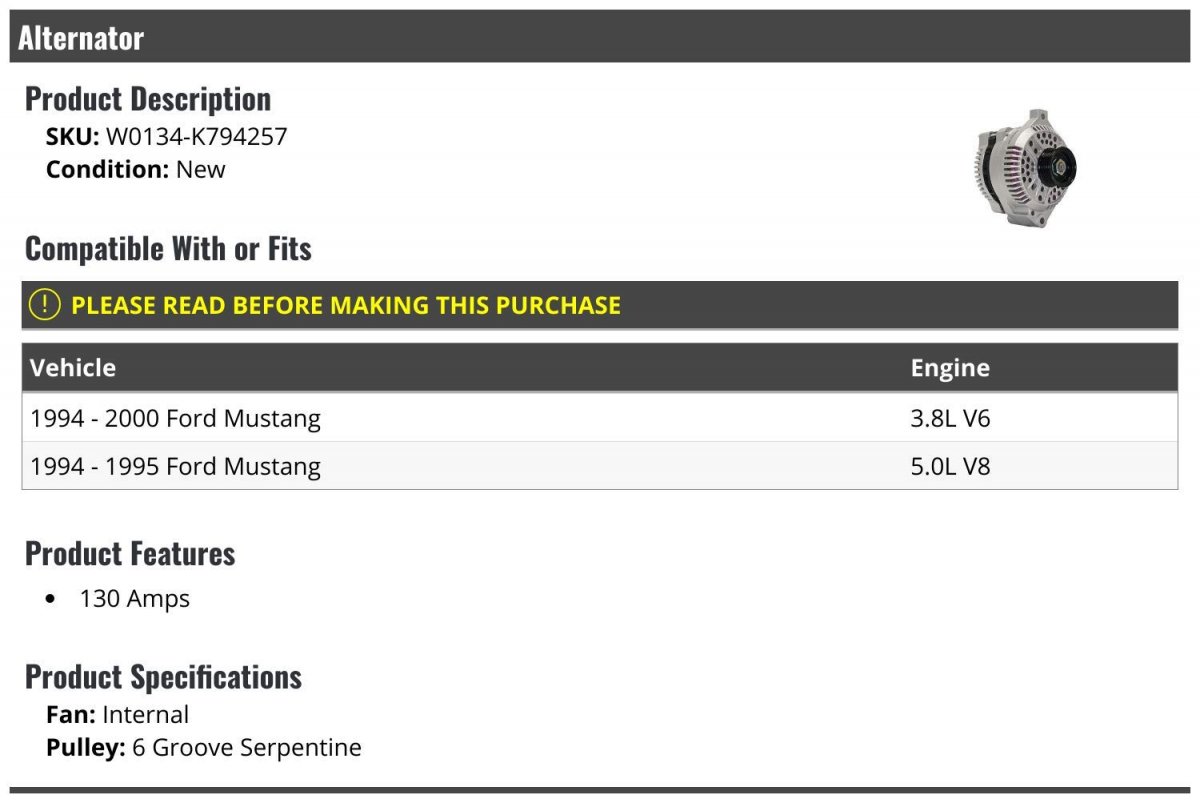Click the Product Description heading
The height and width of the screenshot is (803, 1200).
pos(148,99)
